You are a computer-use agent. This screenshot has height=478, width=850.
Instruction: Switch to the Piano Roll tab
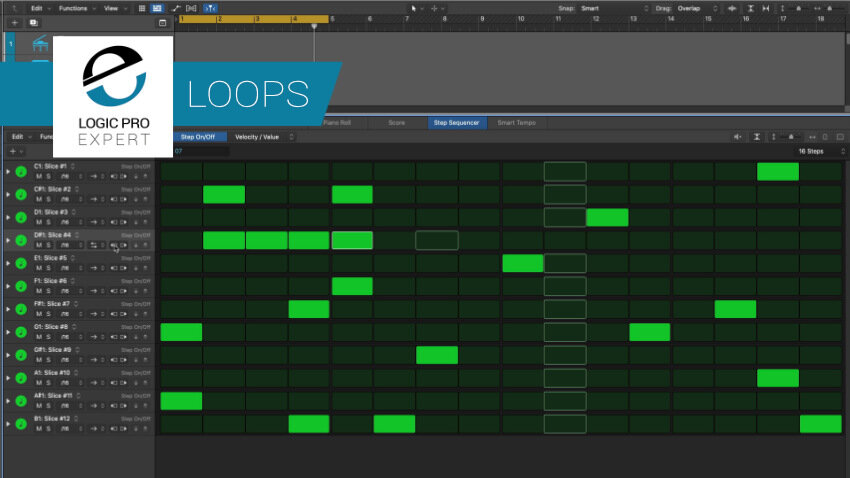[337, 123]
